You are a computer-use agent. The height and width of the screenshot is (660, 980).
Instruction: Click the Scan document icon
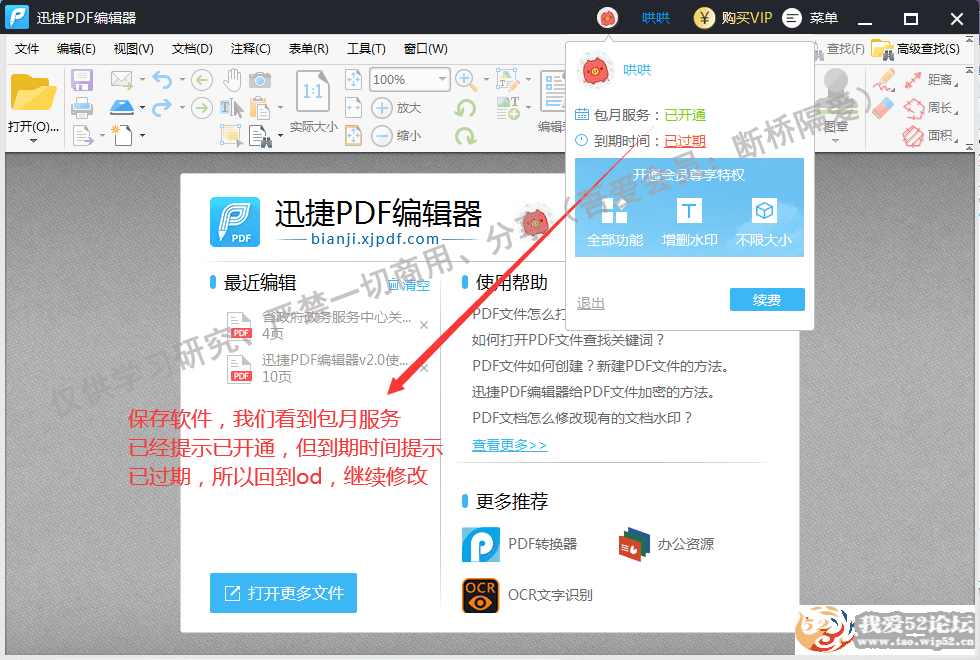point(122,108)
